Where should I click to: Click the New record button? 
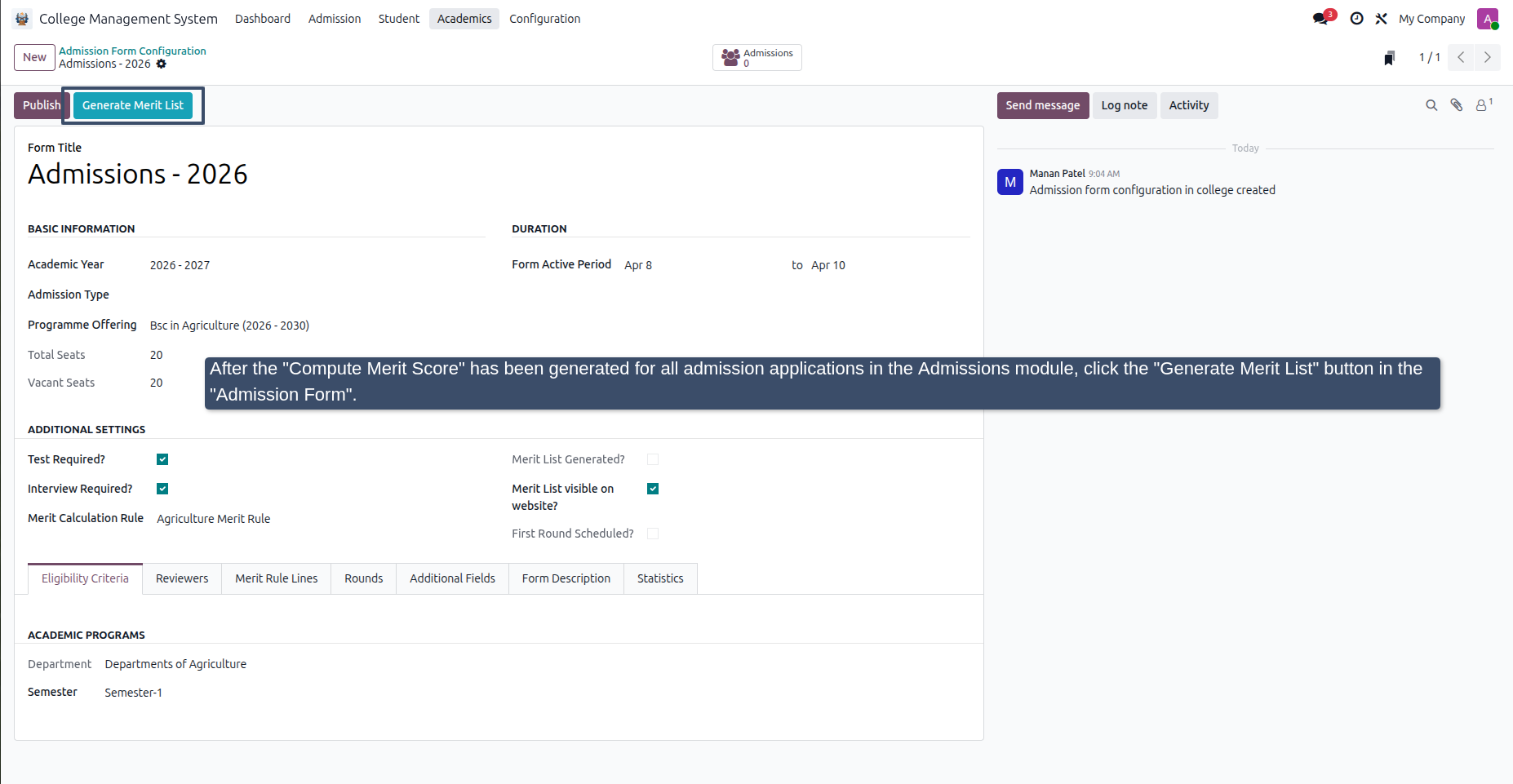(x=34, y=57)
